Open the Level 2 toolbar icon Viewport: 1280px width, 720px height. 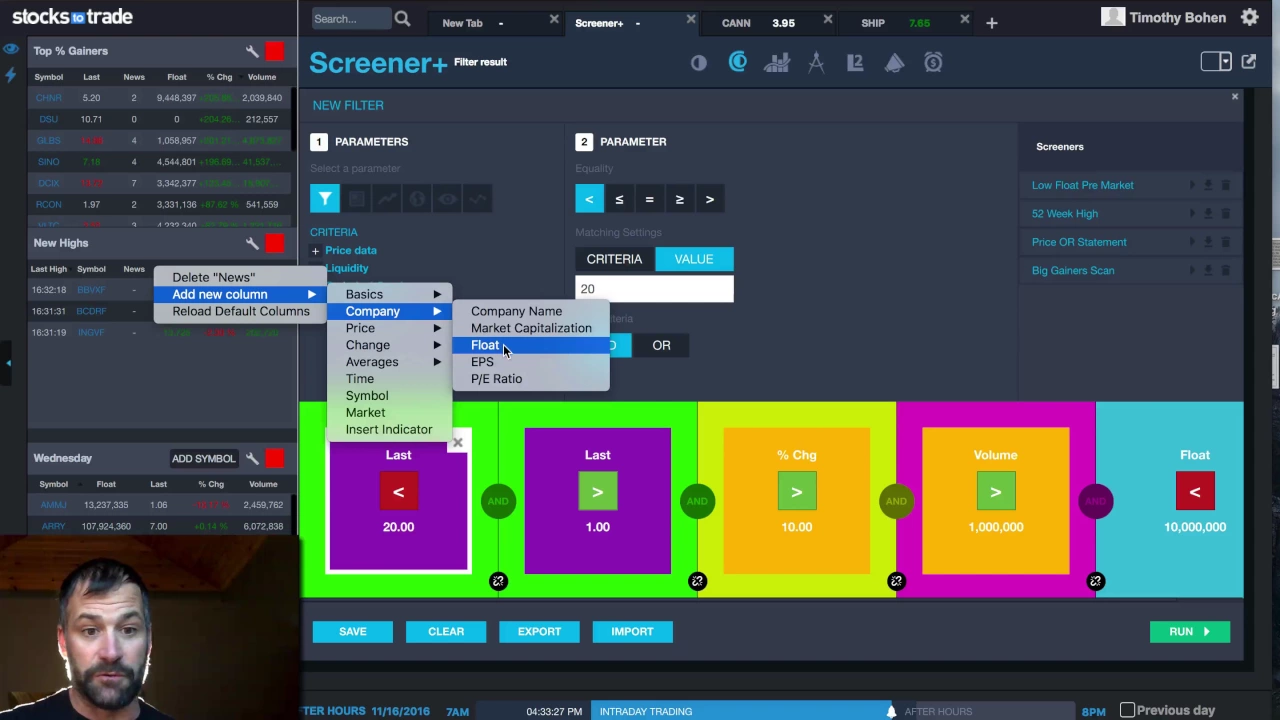pyautogui.click(x=855, y=63)
